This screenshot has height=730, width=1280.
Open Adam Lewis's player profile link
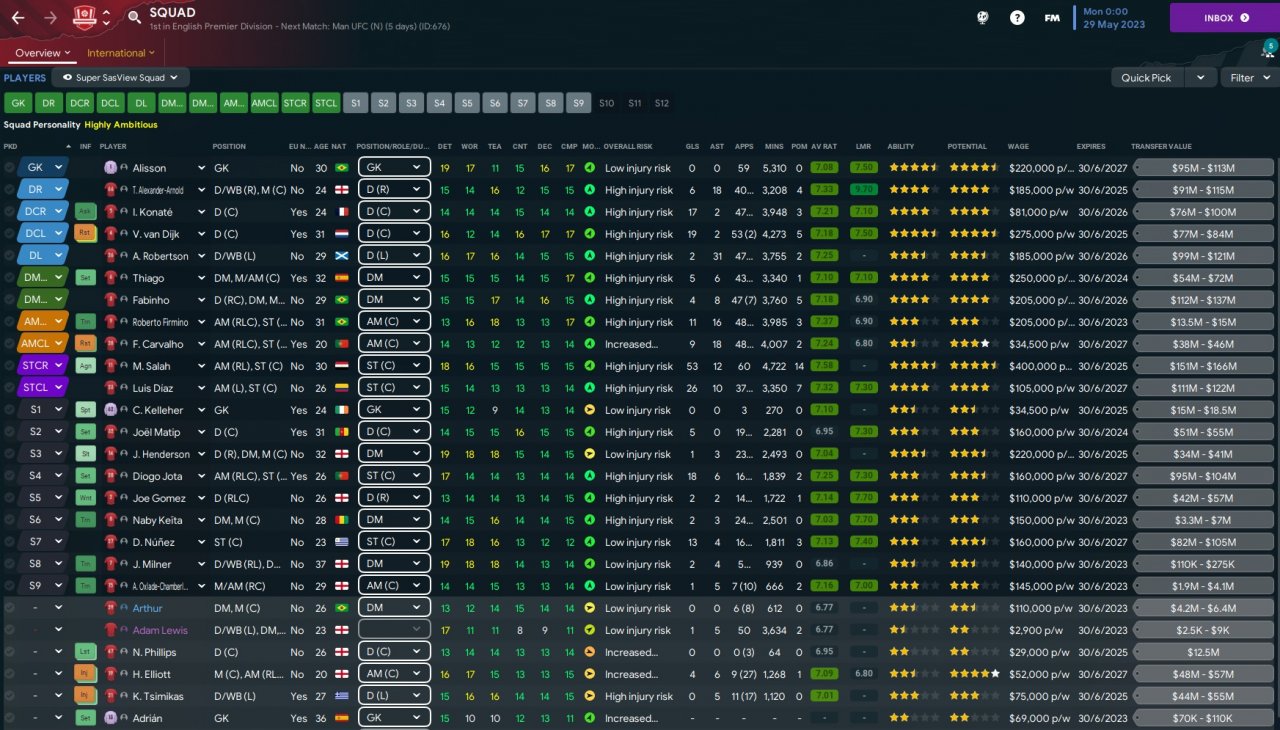tap(160, 630)
